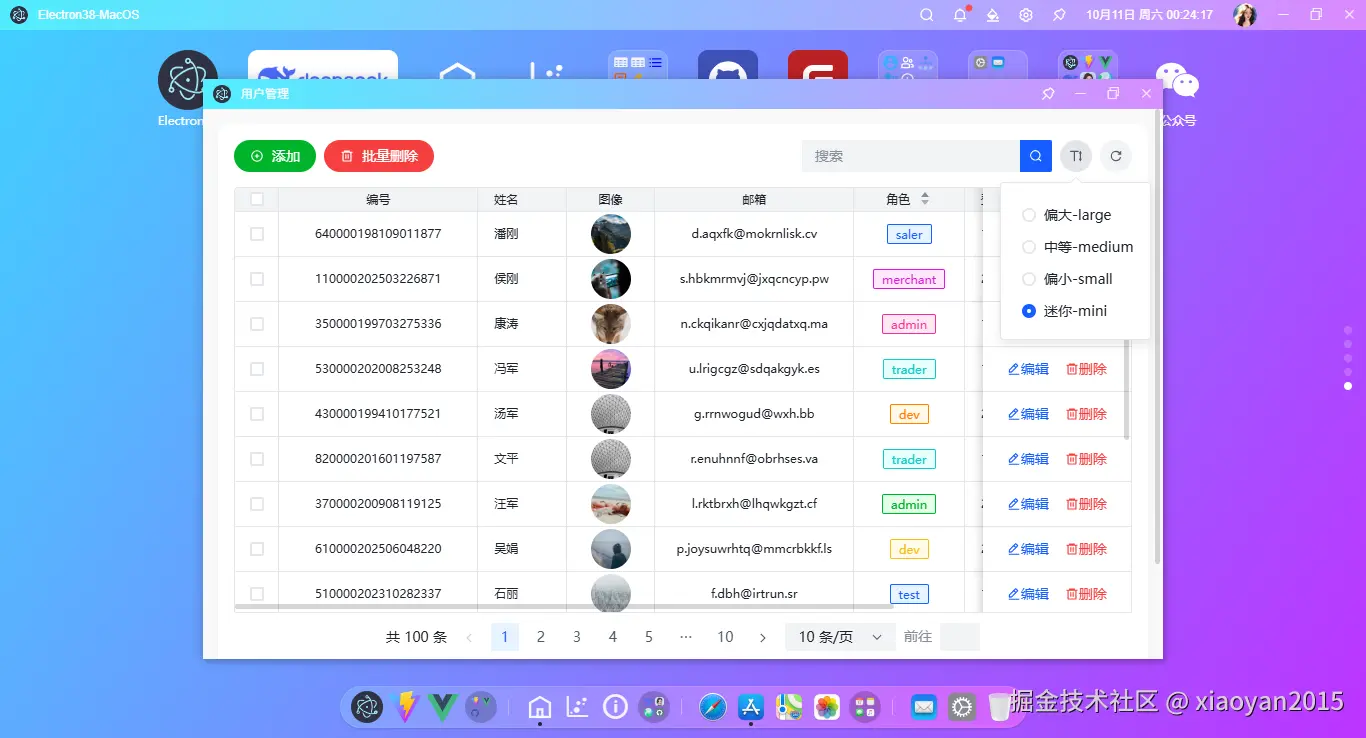The width and height of the screenshot is (1366, 738).
Task: Click the green 添加 button
Action: pos(274,156)
